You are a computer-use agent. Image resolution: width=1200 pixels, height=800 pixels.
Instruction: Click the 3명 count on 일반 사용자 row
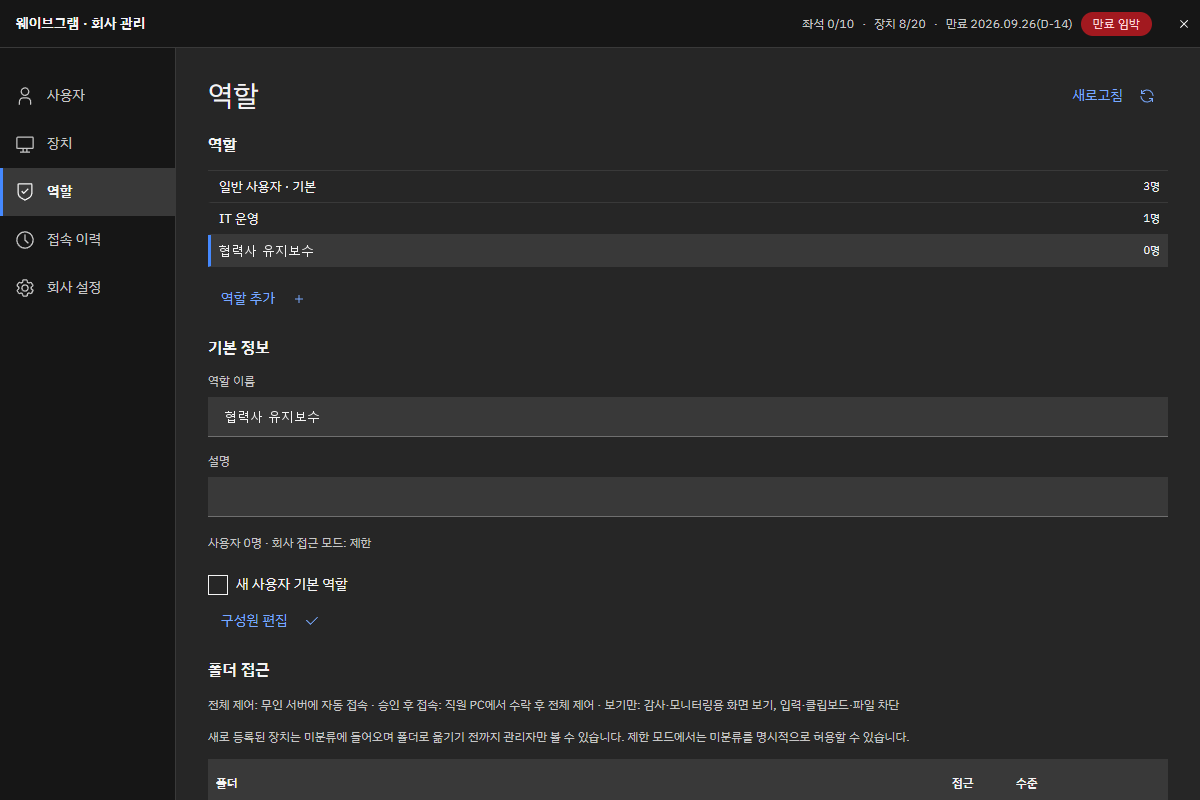coord(1151,187)
